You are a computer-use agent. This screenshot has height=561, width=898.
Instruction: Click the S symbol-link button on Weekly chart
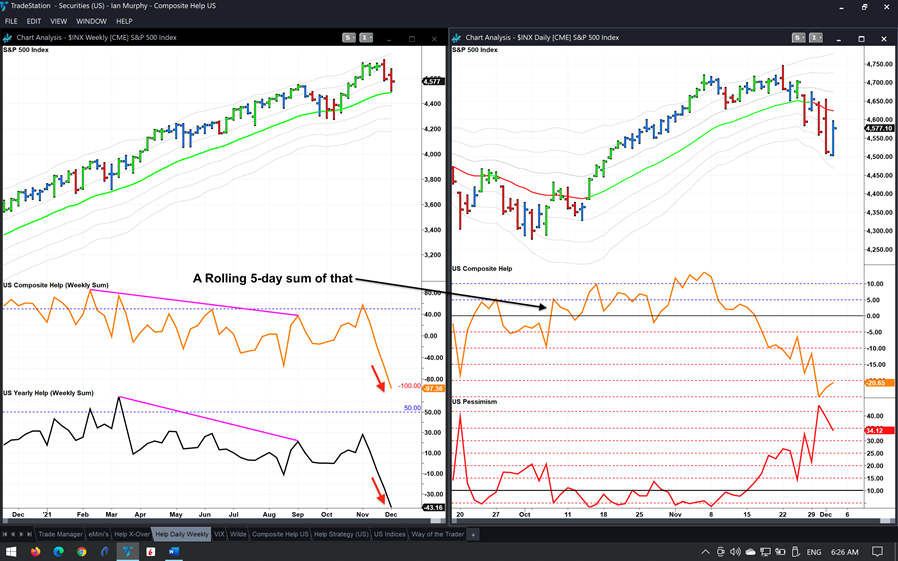(x=348, y=38)
